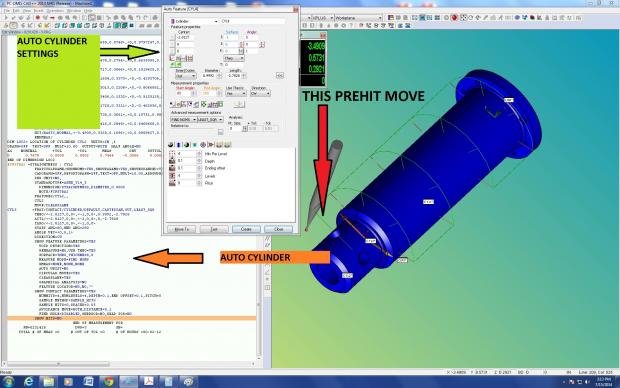Open Google Chrome from the taskbar
Screen dimensions: 620x388
coord(108,382)
